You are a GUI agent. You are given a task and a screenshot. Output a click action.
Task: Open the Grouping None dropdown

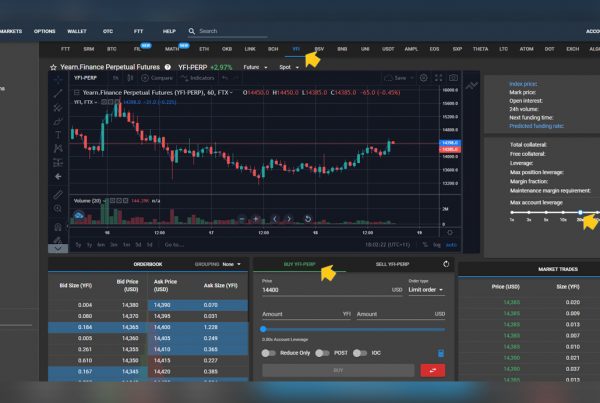click(232, 264)
